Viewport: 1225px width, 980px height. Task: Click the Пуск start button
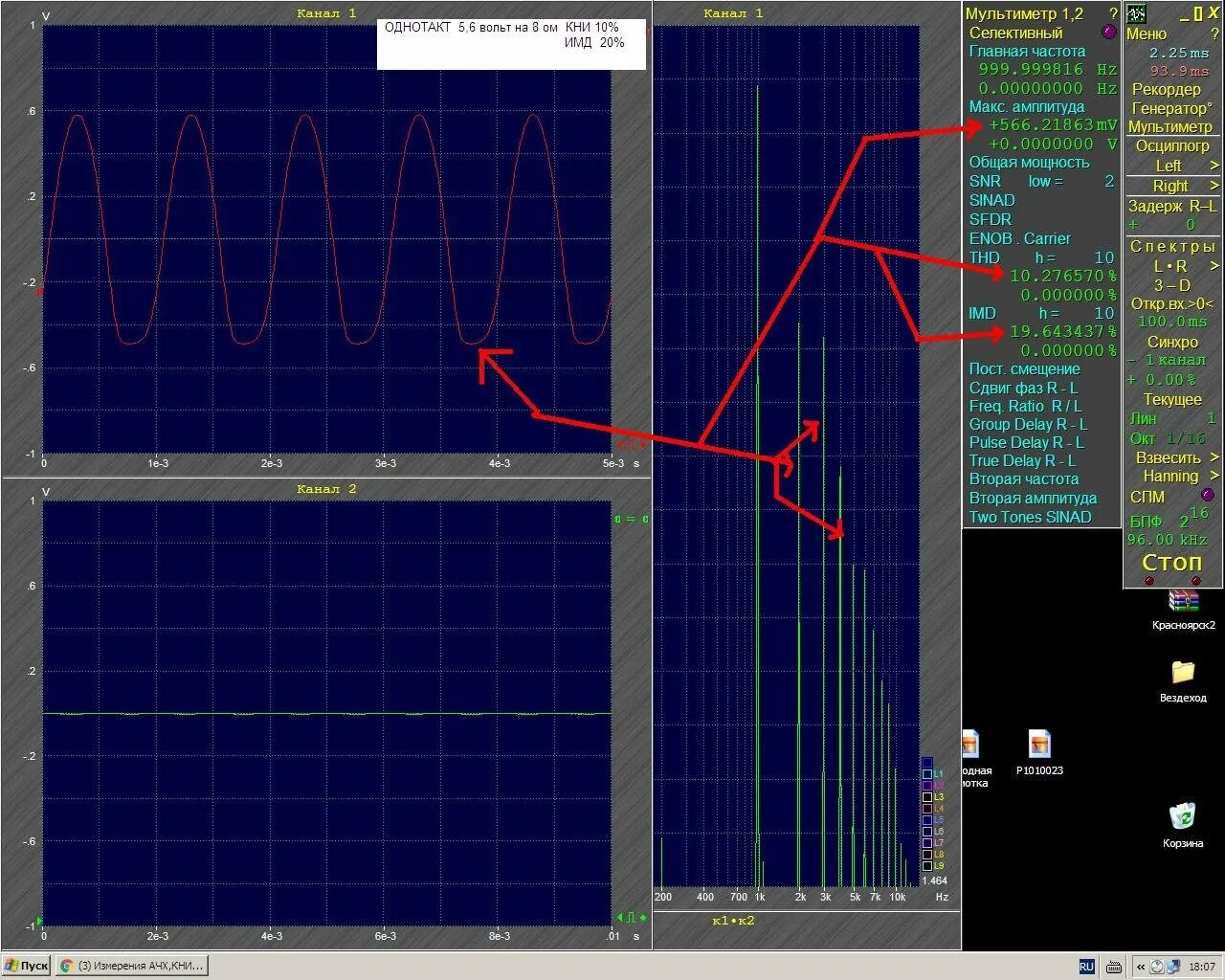point(27,966)
